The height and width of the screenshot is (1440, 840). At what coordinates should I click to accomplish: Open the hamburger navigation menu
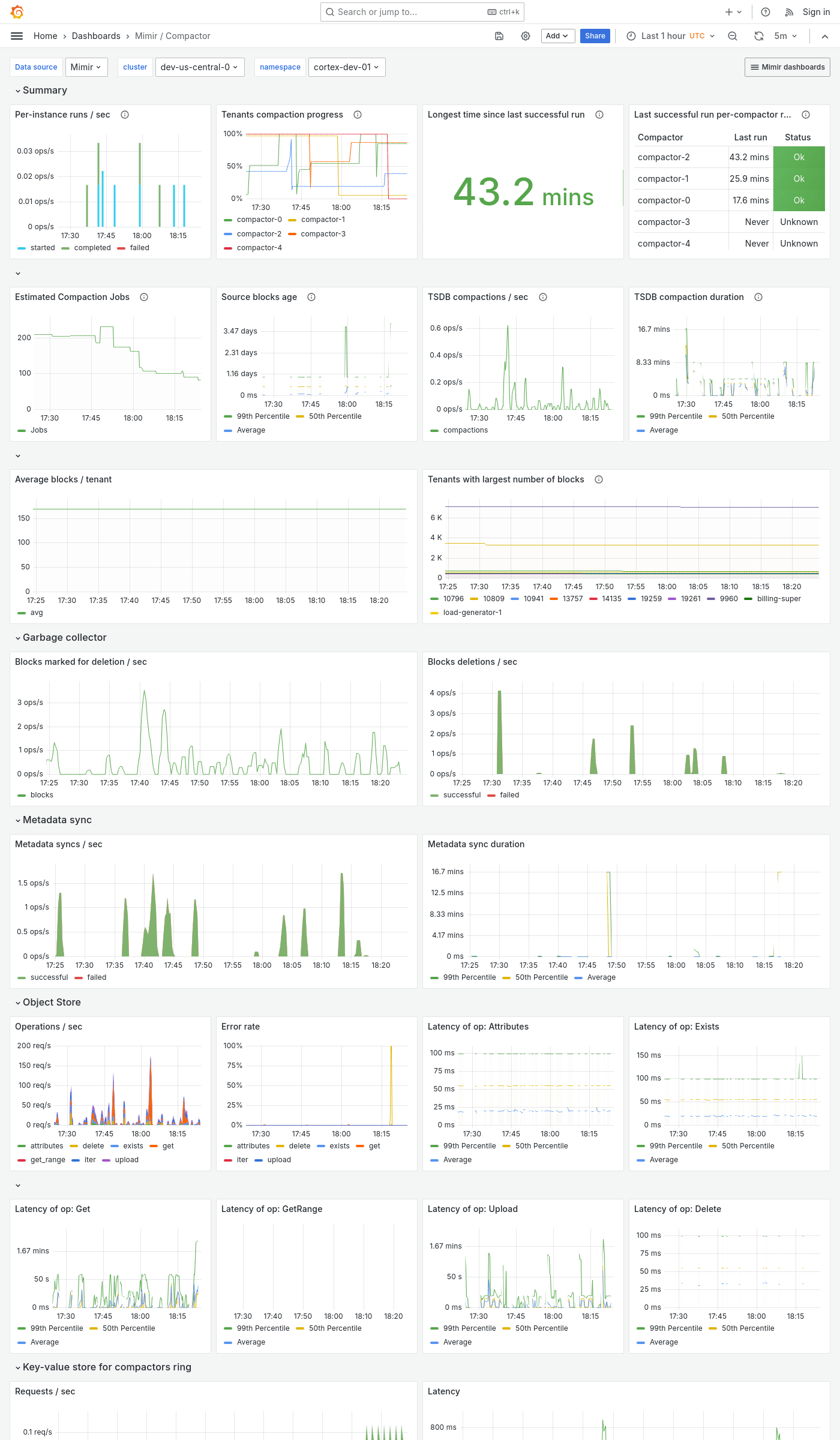(x=17, y=36)
